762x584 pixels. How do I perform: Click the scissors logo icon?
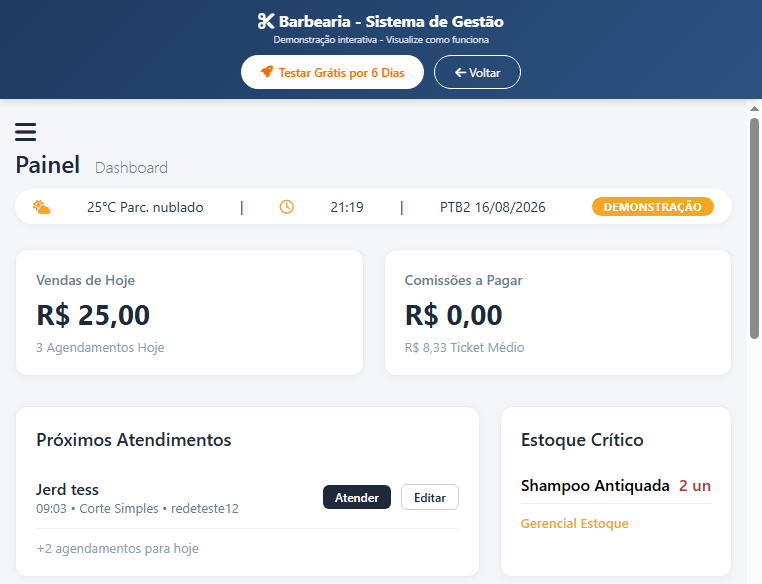(x=266, y=21)
